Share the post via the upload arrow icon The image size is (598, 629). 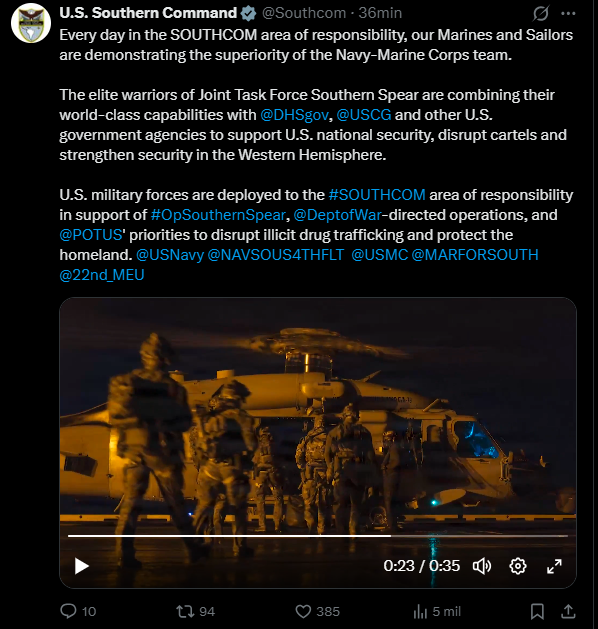pos(568,611)
